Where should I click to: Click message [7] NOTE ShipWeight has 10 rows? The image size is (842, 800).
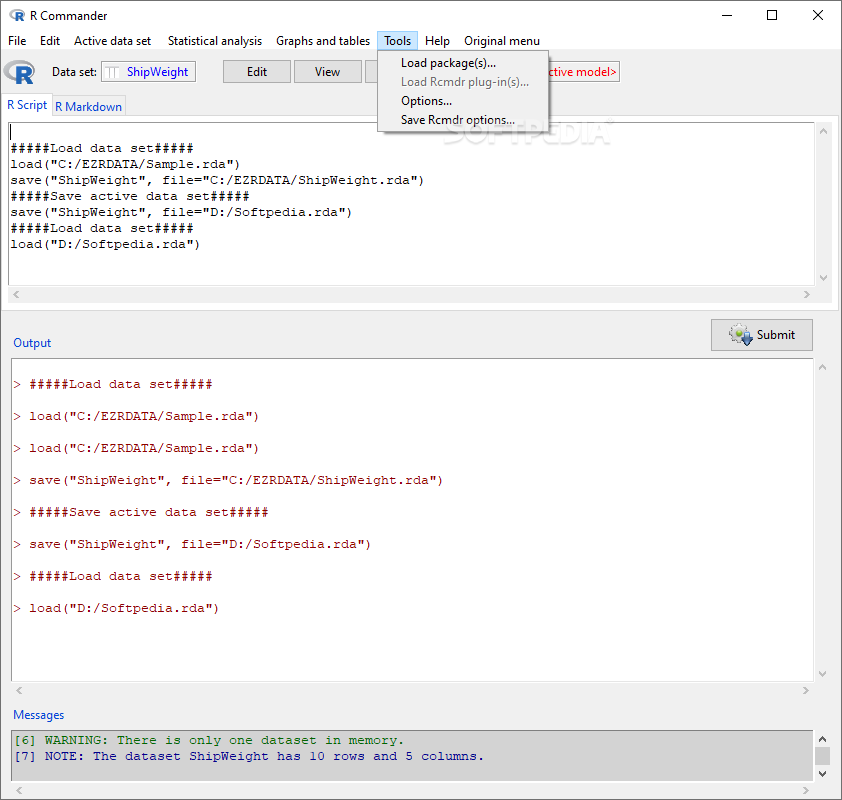249,757
